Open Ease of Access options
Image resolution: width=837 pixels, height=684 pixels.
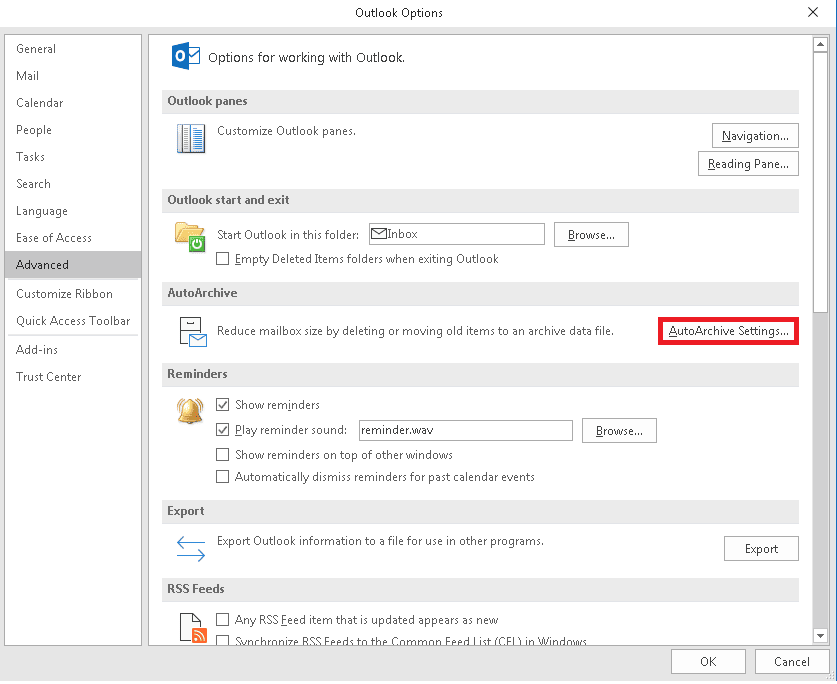73,238
